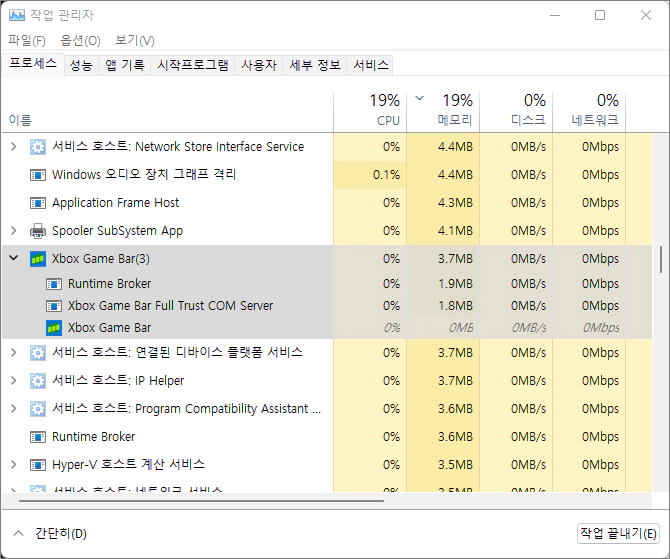Sort by the 디스크 column header
This screenshot has height=559, width=670.
click(516, 111)
